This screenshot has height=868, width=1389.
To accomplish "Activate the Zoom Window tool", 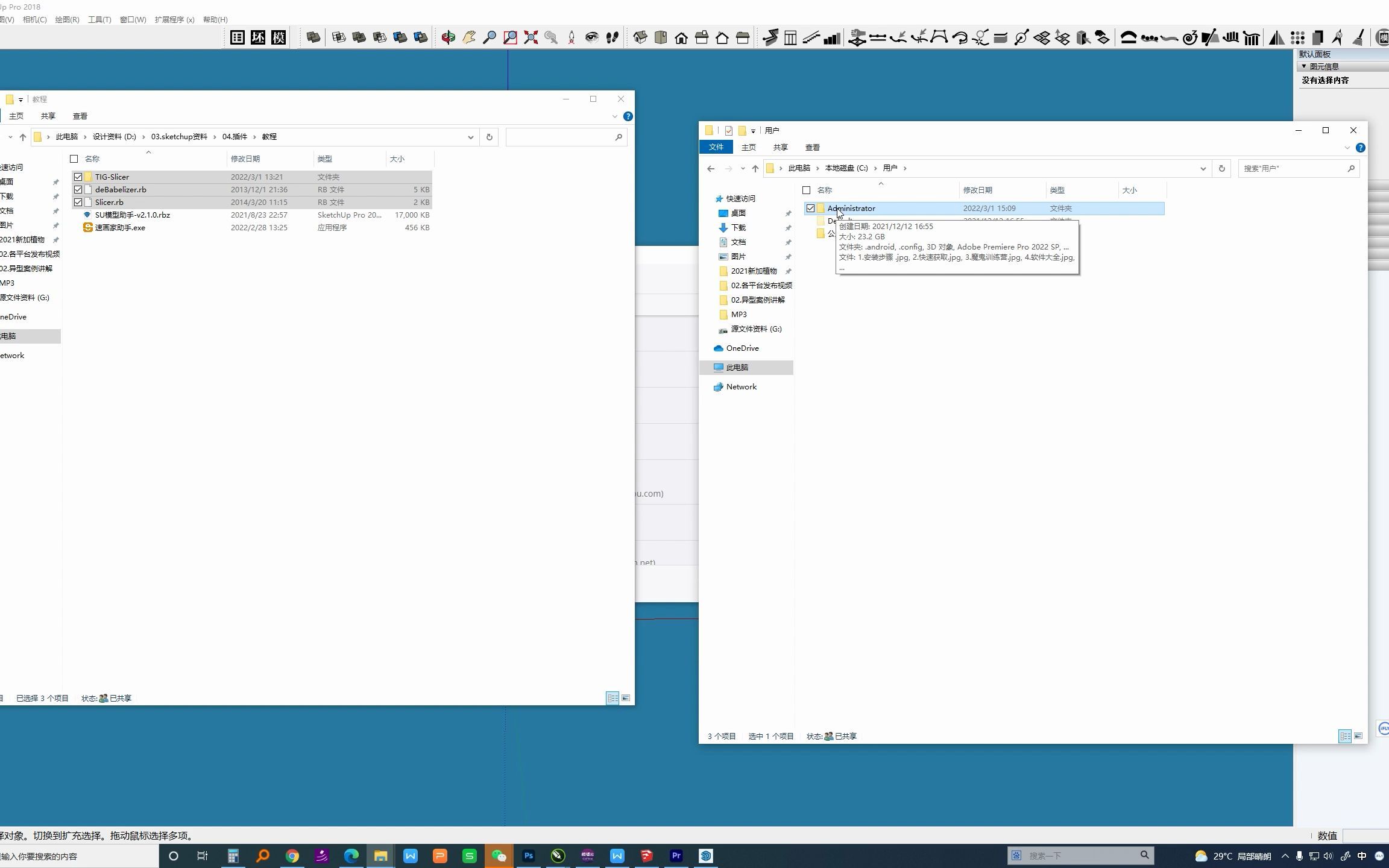I will click(510, 37).
